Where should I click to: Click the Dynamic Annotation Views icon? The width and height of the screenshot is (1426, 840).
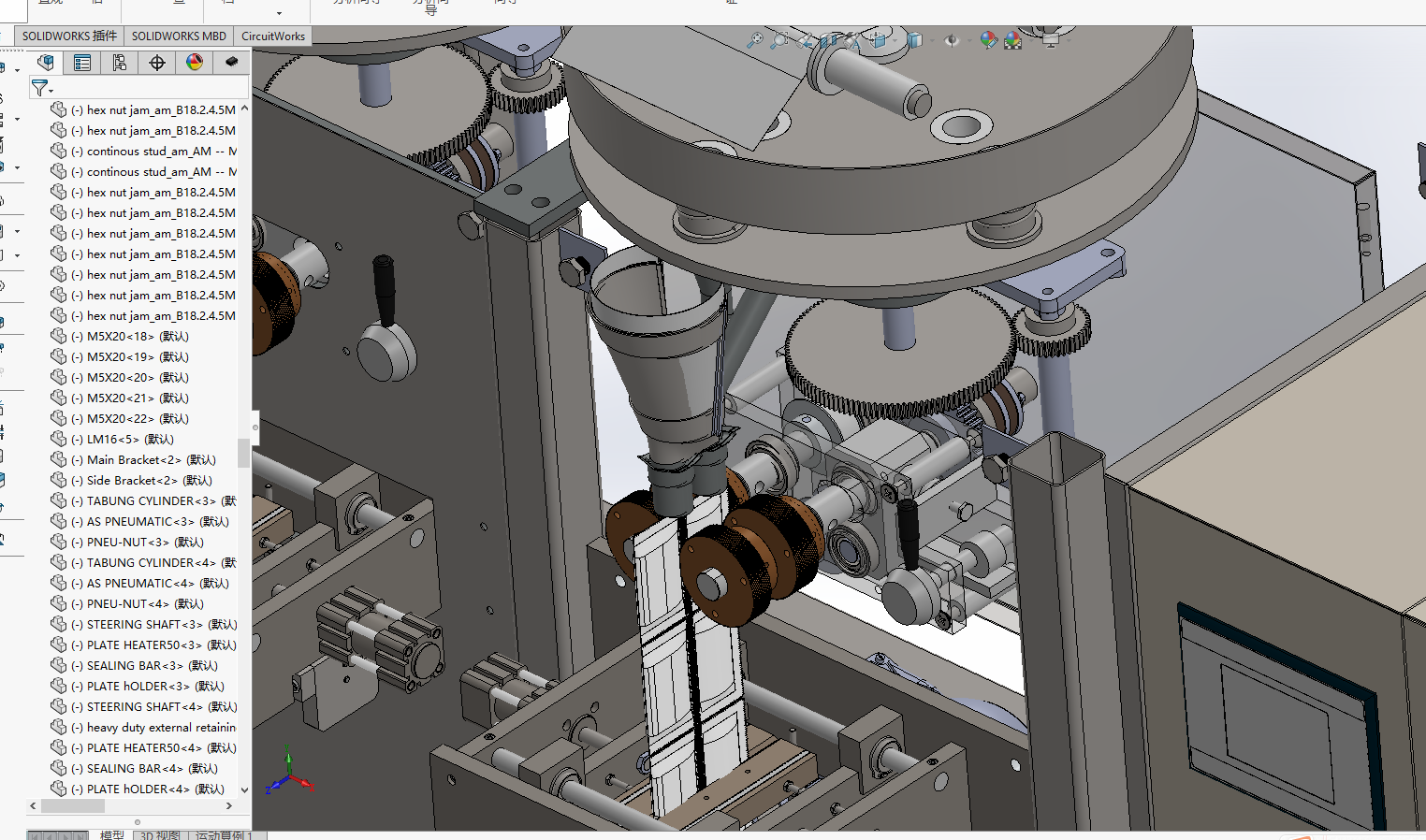coord(852,41)
